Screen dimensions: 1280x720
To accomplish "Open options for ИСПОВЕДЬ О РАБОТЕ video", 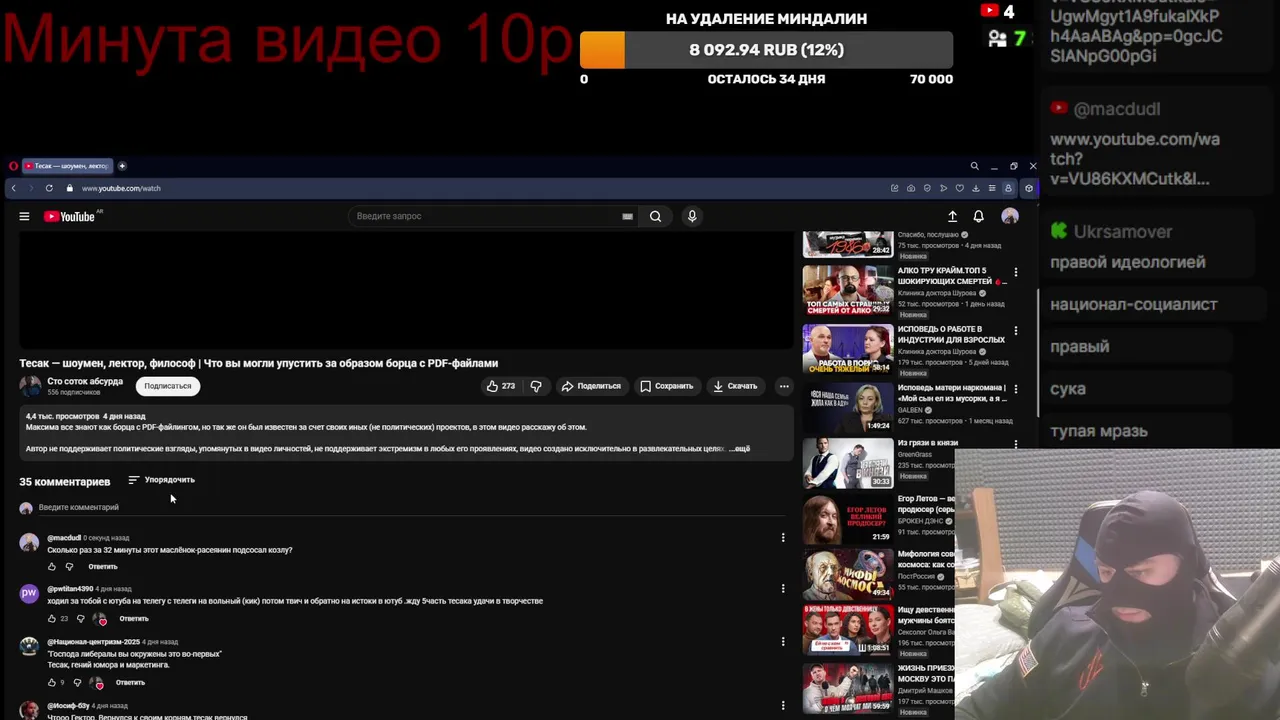I will pyautogui.click(x=1015, y=331).
